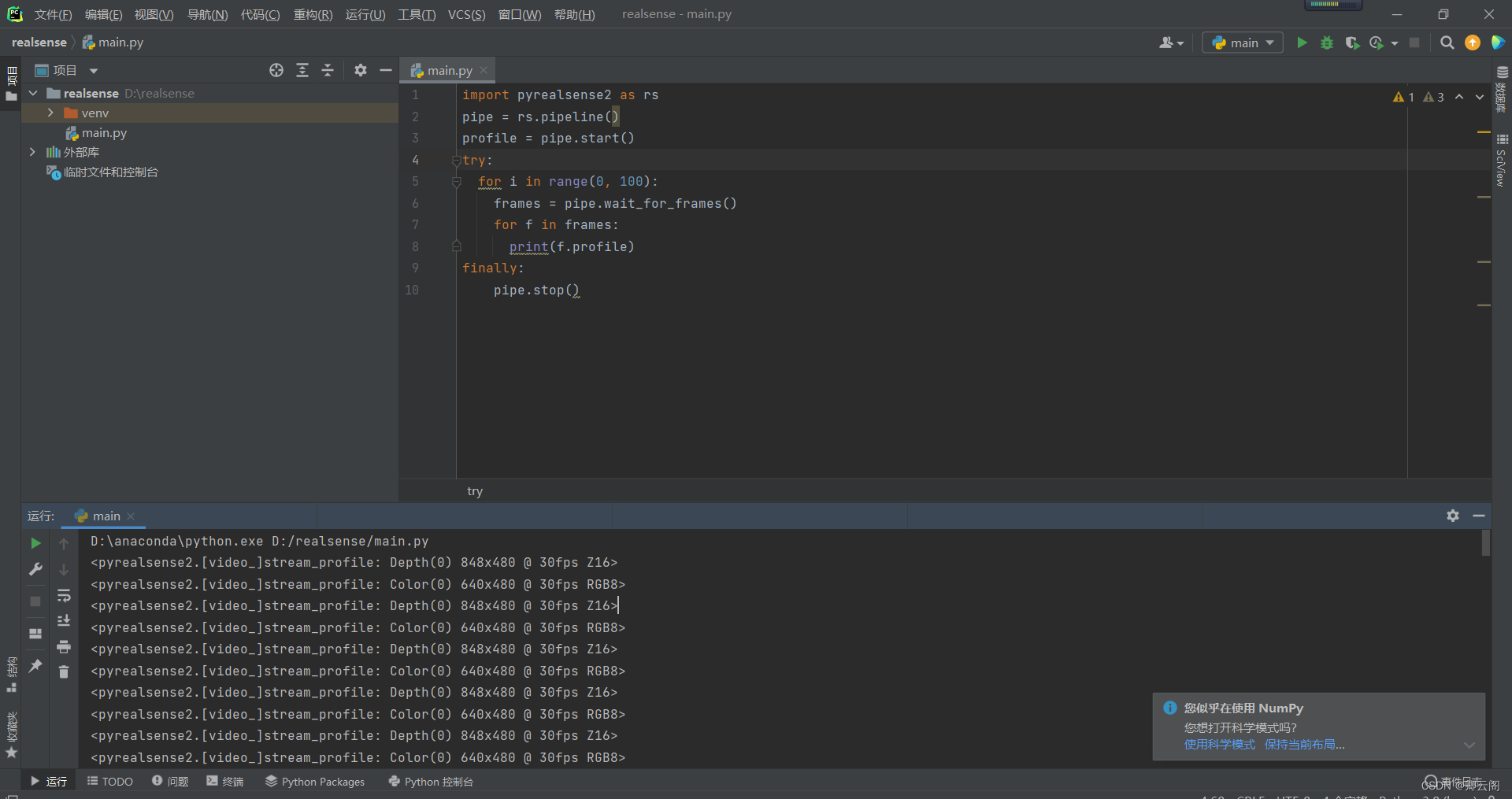Toggle soft-wrap in run console
Viewport: 1512px width, 799px height.
64,595
